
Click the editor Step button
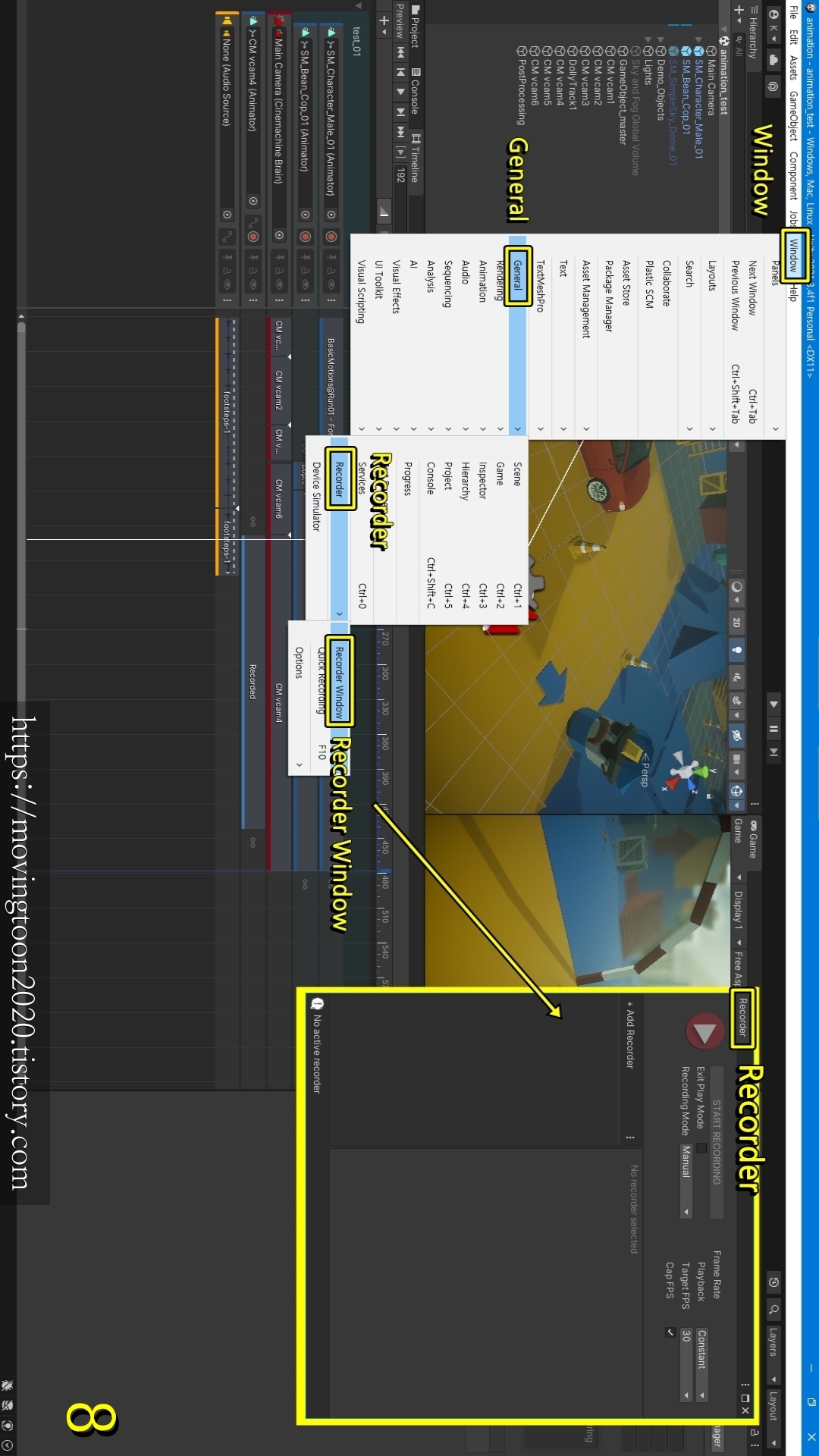[x=773, y=753]
